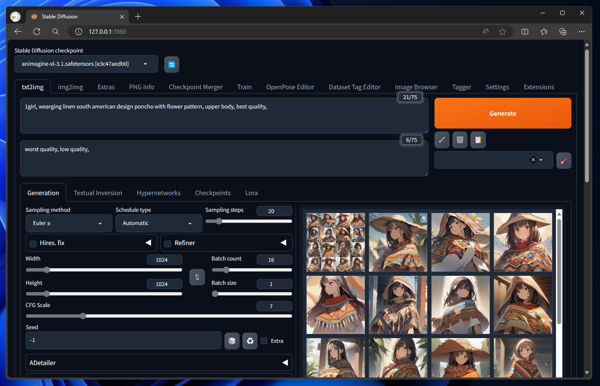Adjust the CFG Scale slider
This screenshot has width=600, height=386.
tap(159, 316)
